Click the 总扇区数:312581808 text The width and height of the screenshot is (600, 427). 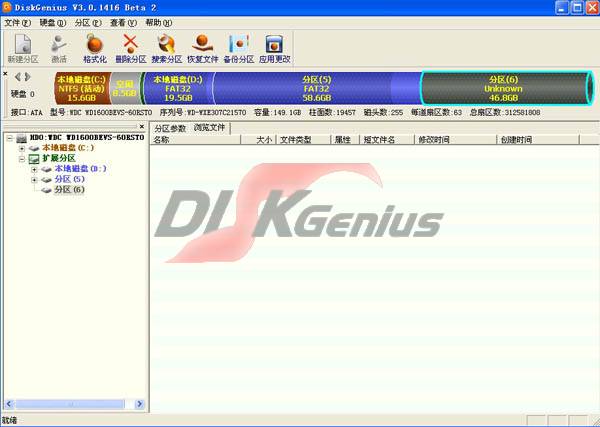coord(505,112)
